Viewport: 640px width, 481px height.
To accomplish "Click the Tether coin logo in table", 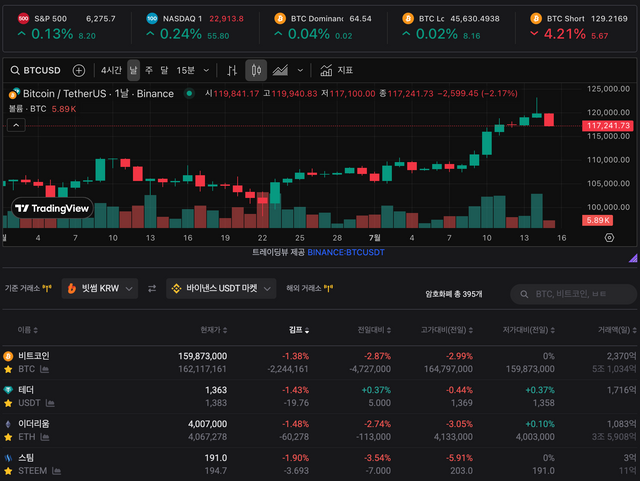I will point(8,390).
